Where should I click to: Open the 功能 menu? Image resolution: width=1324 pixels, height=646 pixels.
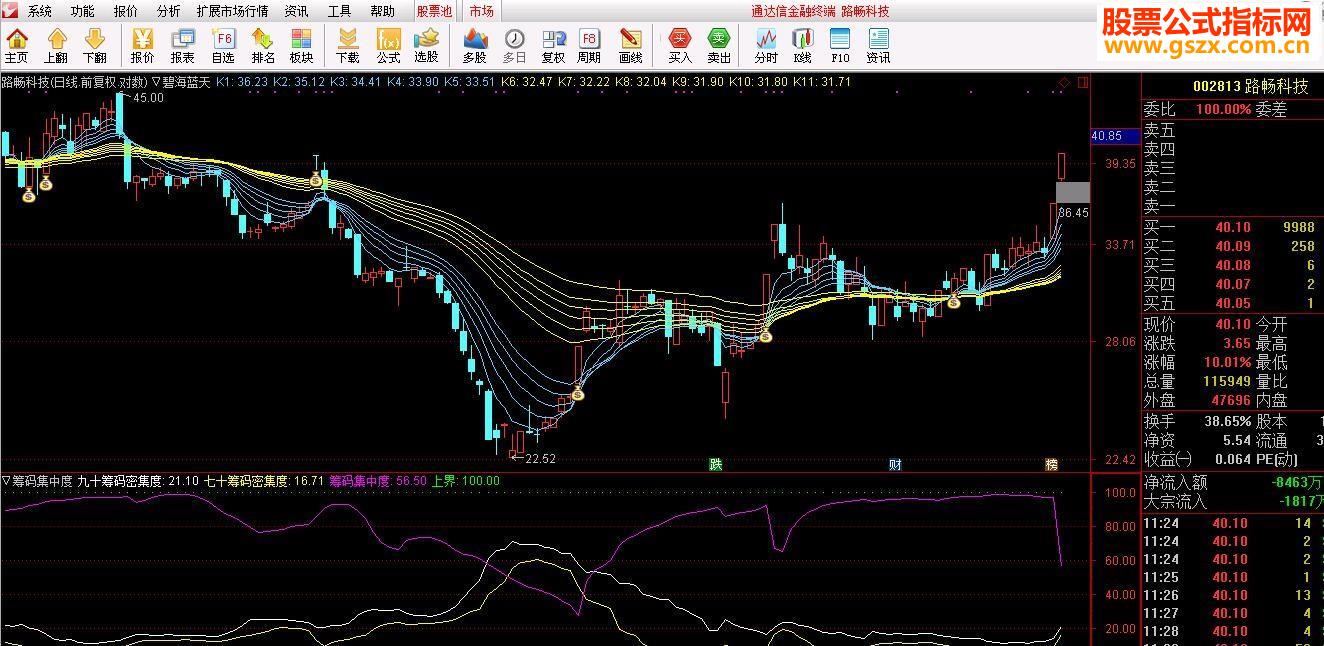(83, 12)
